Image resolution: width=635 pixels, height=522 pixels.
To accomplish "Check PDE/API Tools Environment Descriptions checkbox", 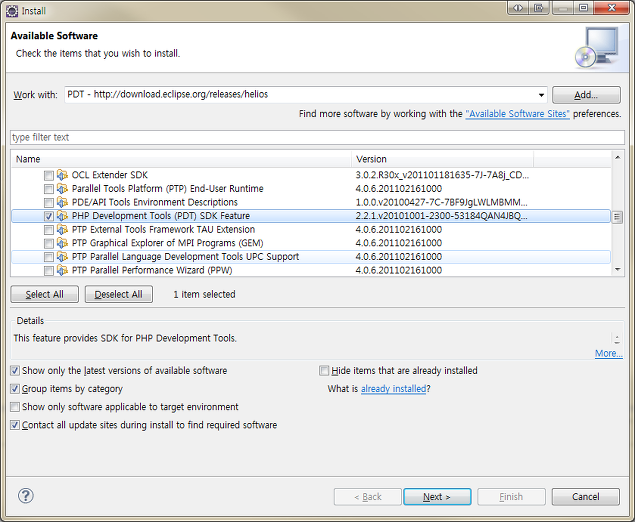I will coord(49,202).
